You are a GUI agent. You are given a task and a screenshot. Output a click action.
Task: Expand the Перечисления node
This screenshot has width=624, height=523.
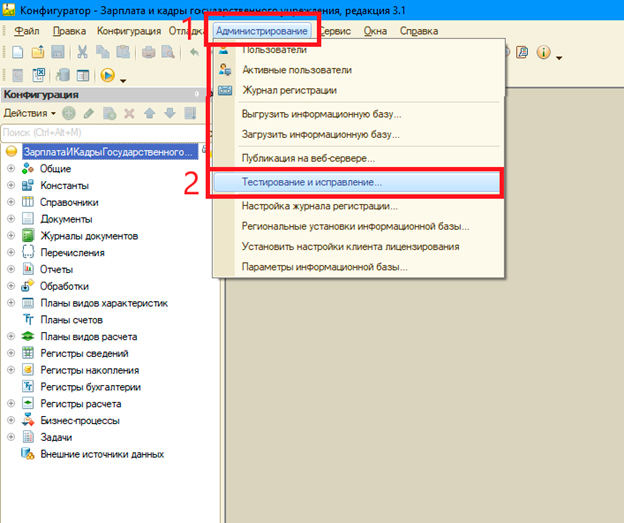pyautogui.click(x=11, y=252)
